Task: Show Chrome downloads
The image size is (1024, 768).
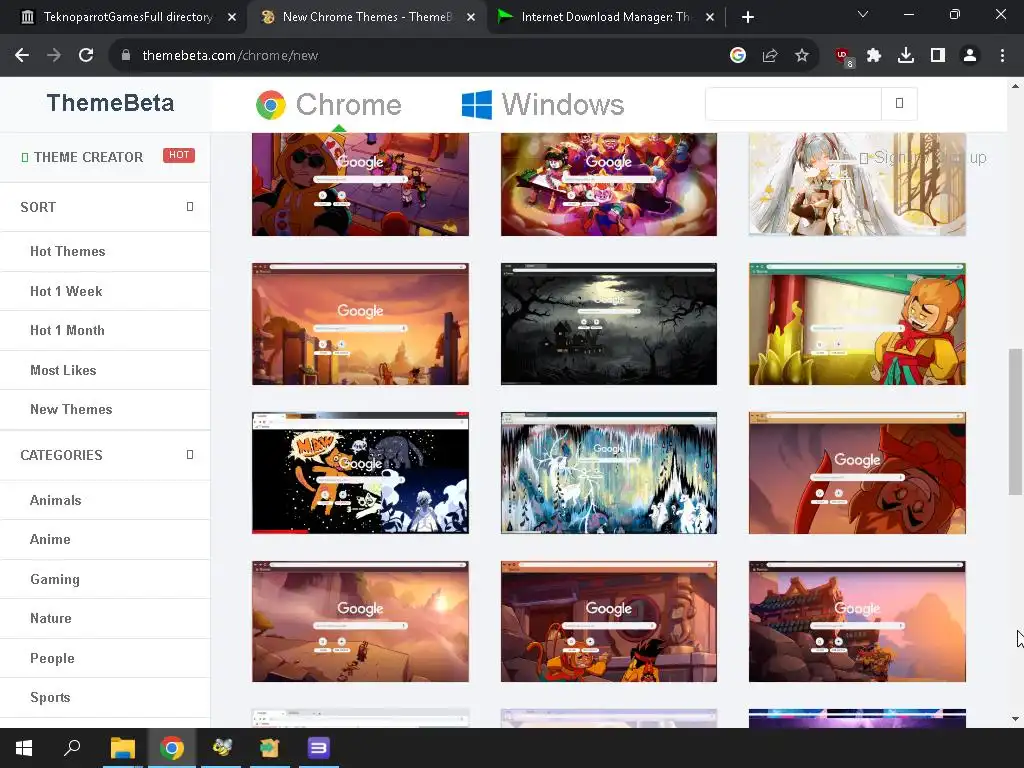Action: [906, 56]
